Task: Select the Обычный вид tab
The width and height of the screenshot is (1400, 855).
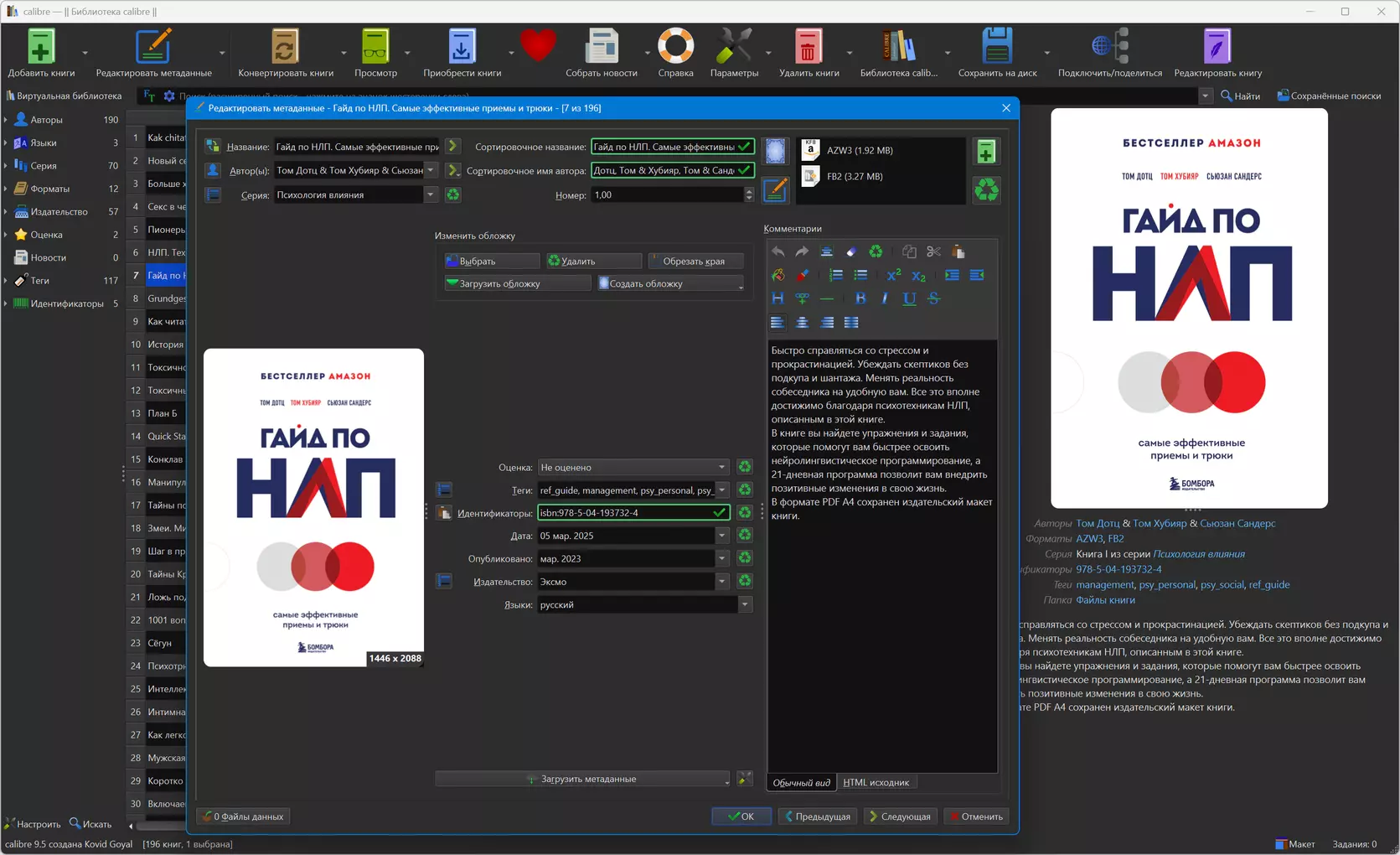Action: tap(801, 782)
